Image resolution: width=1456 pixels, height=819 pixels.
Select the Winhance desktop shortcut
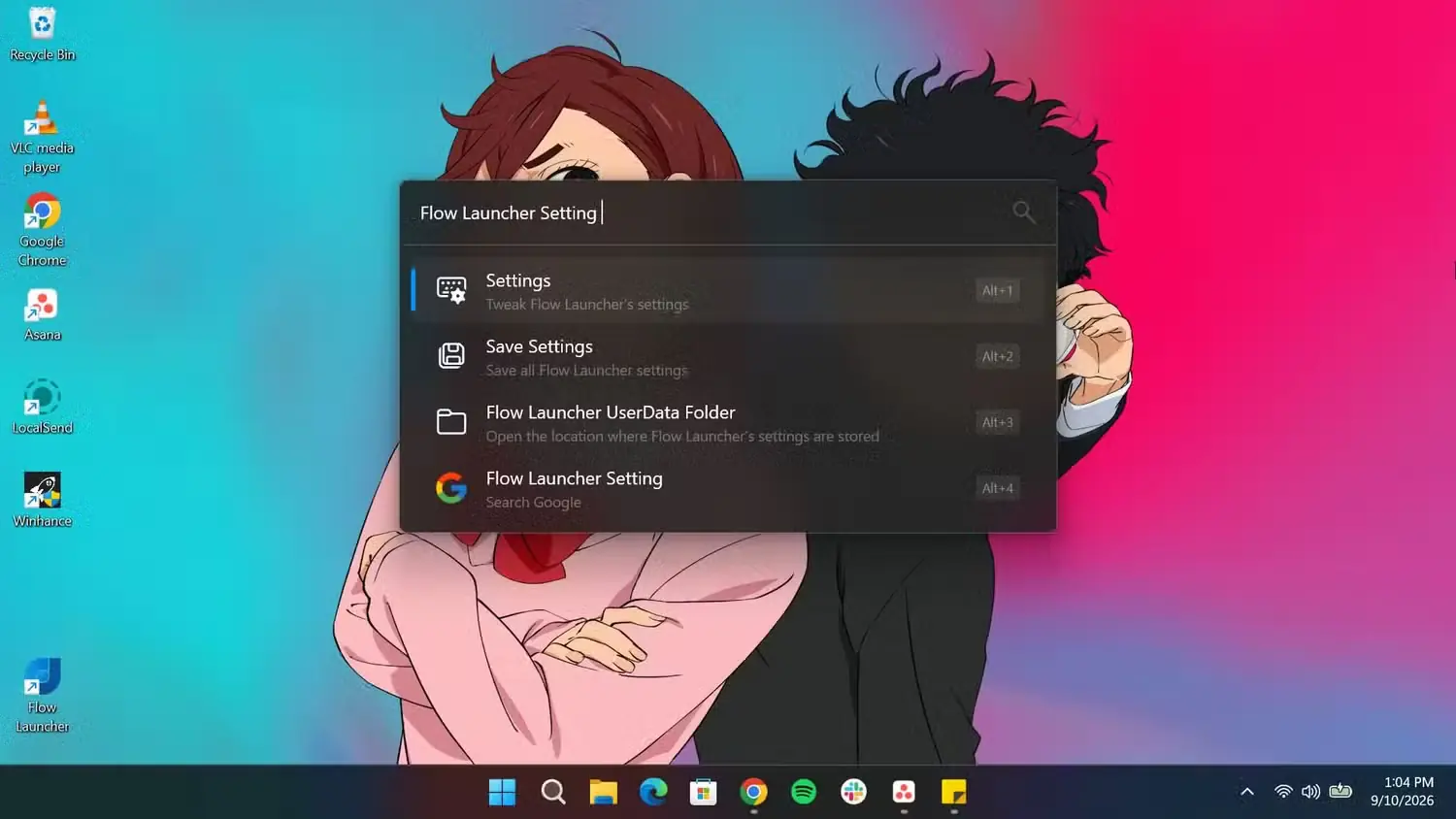coord(42,500)
